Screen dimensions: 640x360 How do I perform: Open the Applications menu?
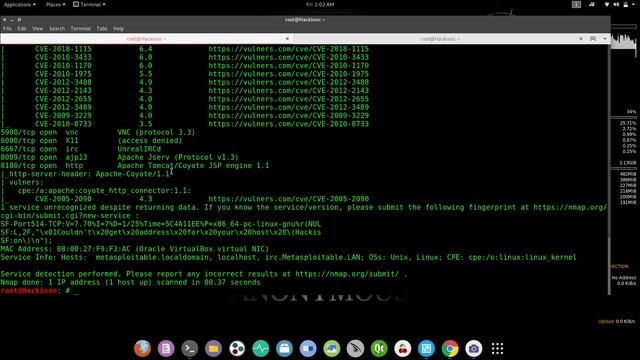point(19,4)
